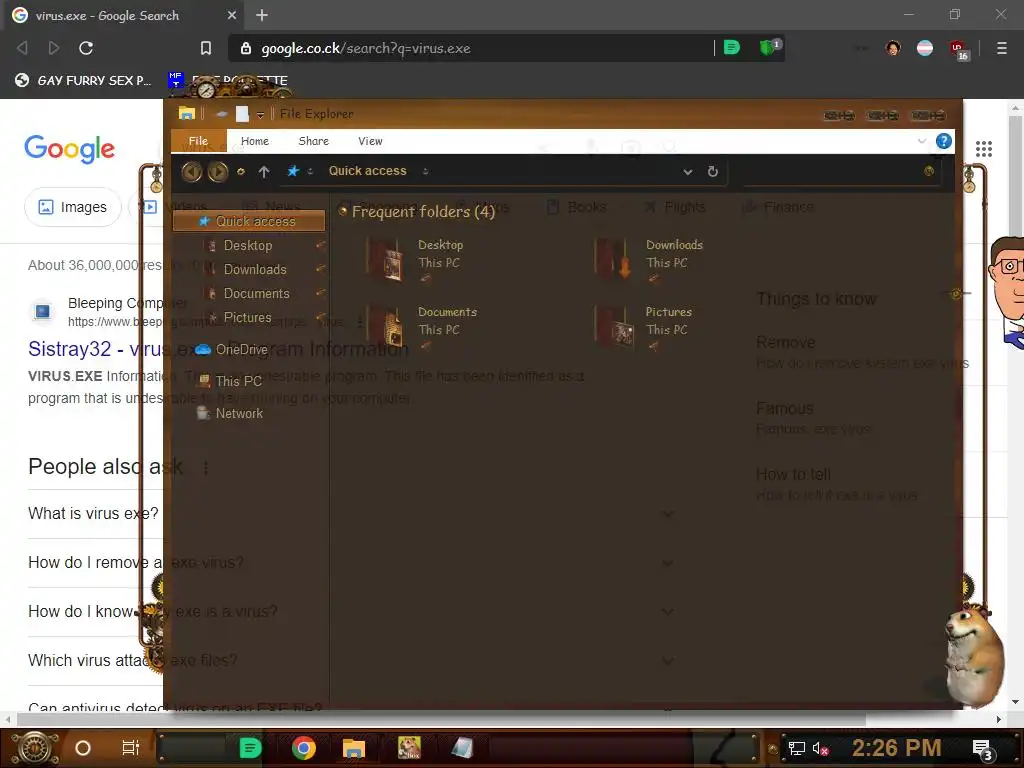The width and height of the screenshot is (1024, 768).
Task: Open the Documents frequent folder icon
Action: click(x=385, y=327)
